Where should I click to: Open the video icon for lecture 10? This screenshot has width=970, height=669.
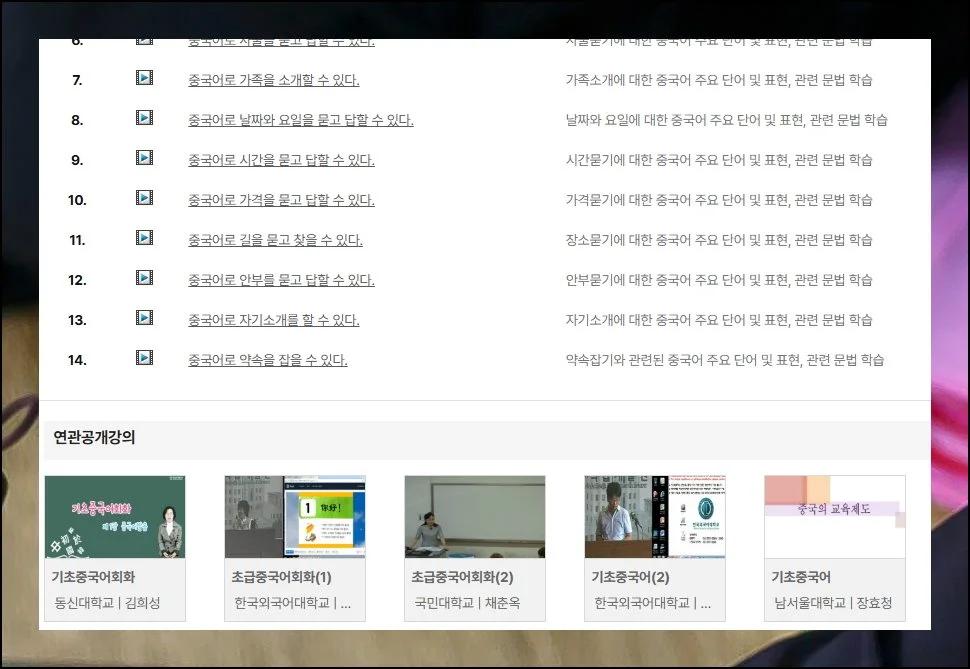coord(144,198)
